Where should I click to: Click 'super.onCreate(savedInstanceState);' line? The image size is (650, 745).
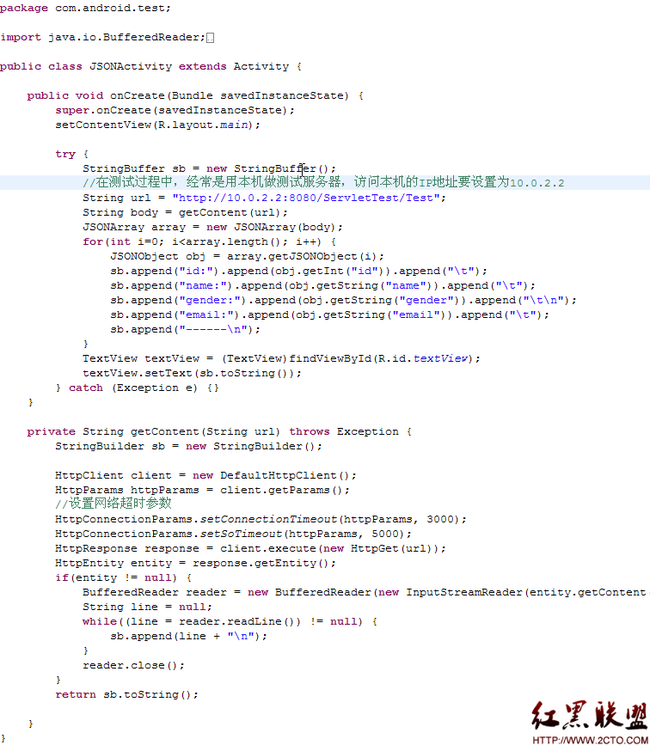tap(175, 110)
